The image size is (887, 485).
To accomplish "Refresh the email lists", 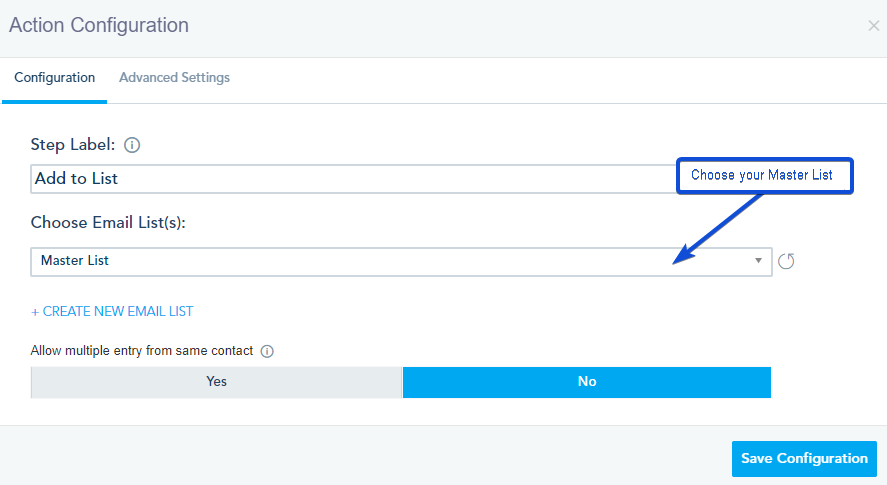I will (x=786, y=261).
